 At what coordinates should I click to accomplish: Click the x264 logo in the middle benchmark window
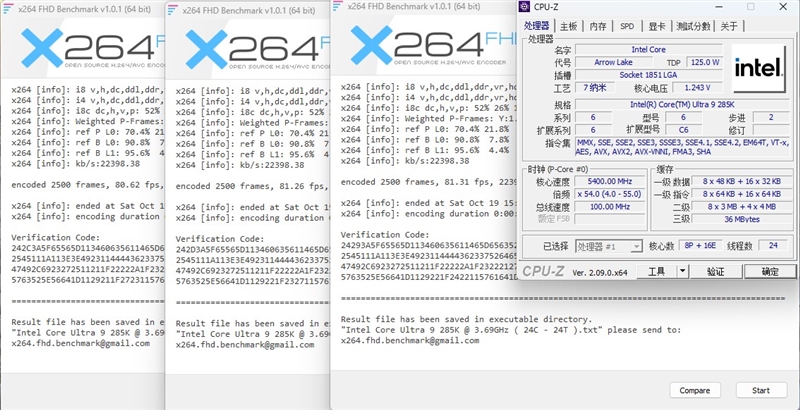pyautogui.click(x=257, y=49)
